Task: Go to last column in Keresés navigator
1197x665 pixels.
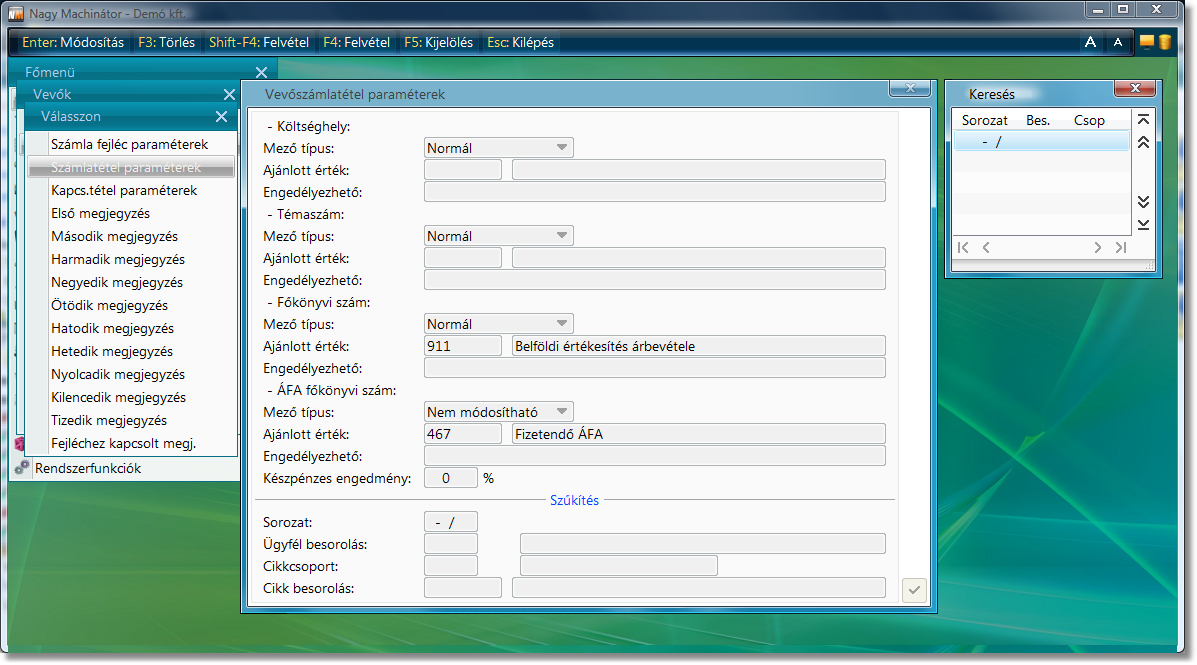Action: [1121, 247]
